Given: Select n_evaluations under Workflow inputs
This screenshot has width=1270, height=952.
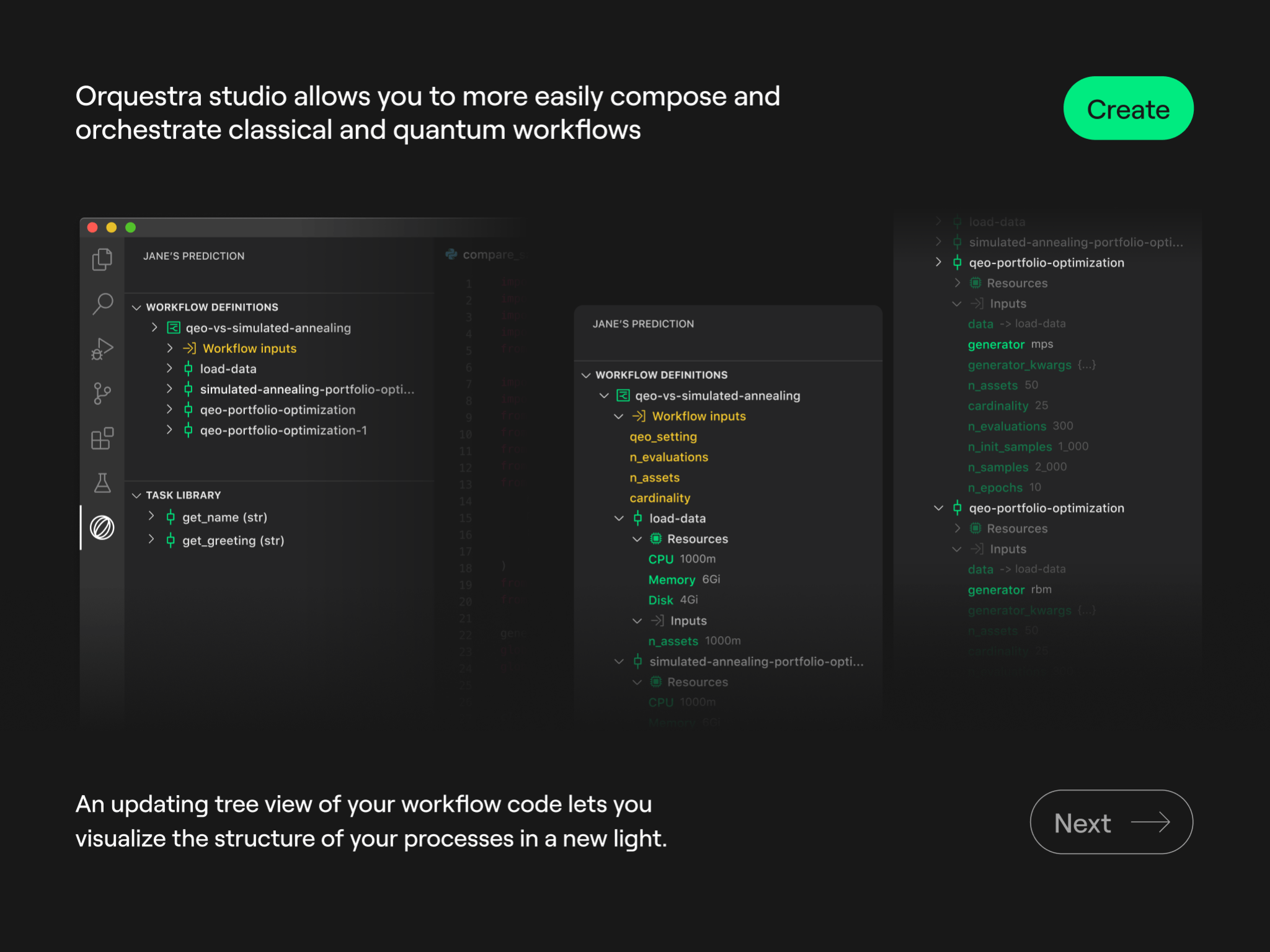Looking at the screenshot, I should click(x=668, y=457).
